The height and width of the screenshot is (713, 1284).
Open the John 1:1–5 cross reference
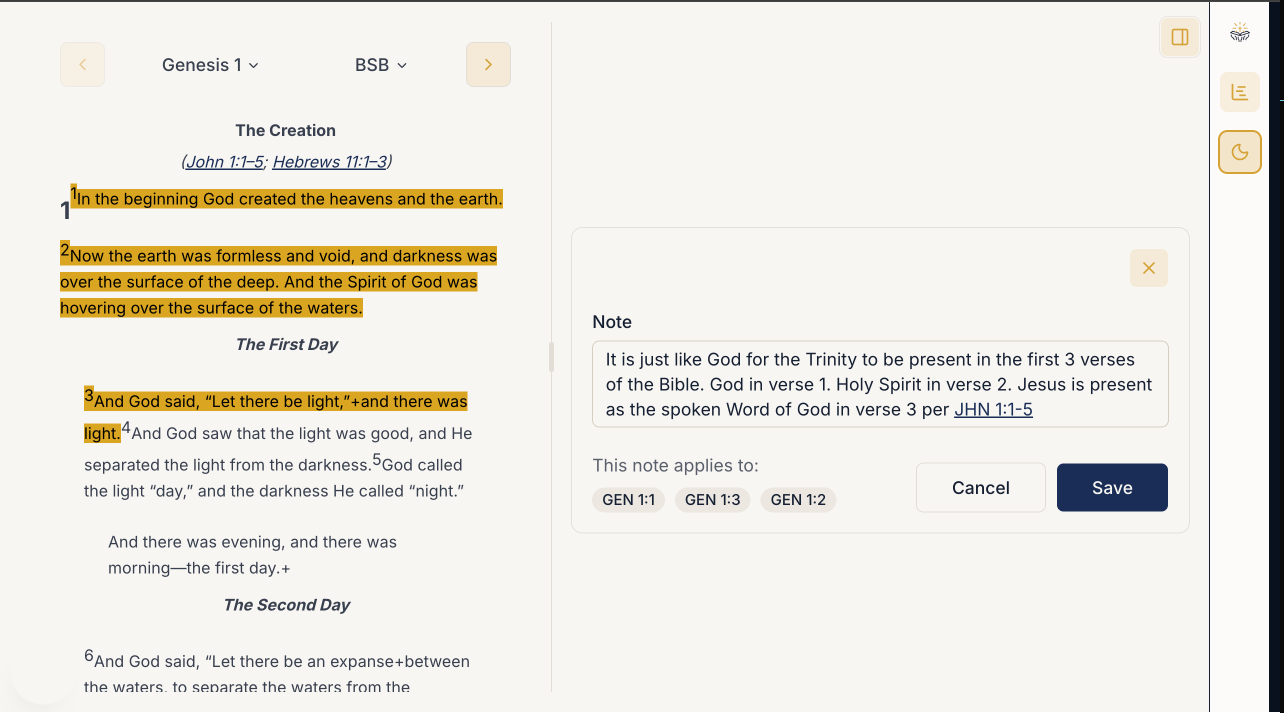pyautogui.click(x=225, y=161)
